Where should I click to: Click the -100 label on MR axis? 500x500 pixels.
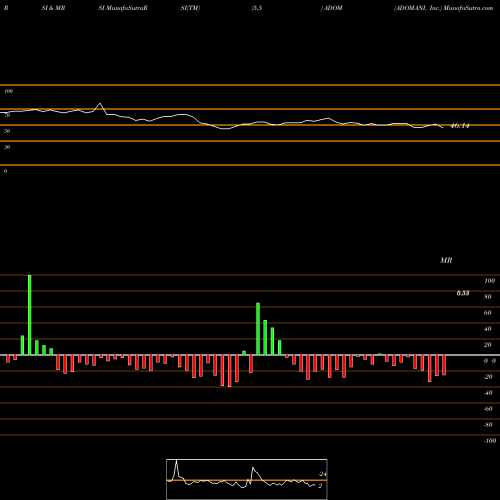click(x=490, y=441)
